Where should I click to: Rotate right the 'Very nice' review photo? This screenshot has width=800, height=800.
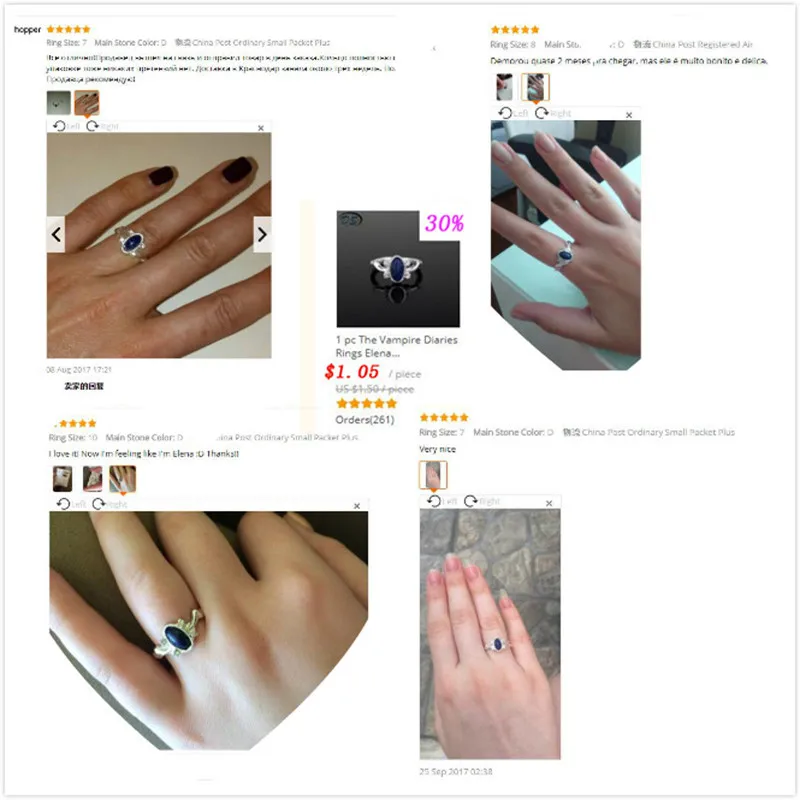click(482, 502)
